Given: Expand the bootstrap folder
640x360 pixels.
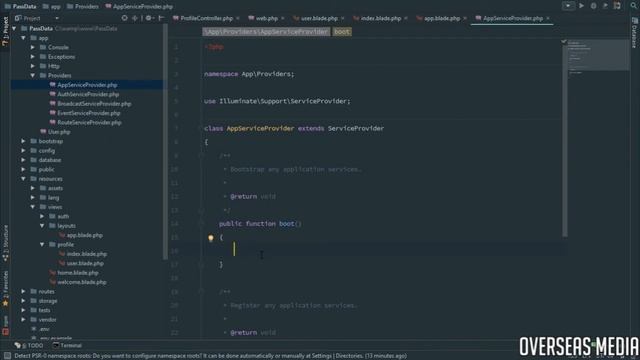Looking at the screenshot, I should click(x=24, y=141).
